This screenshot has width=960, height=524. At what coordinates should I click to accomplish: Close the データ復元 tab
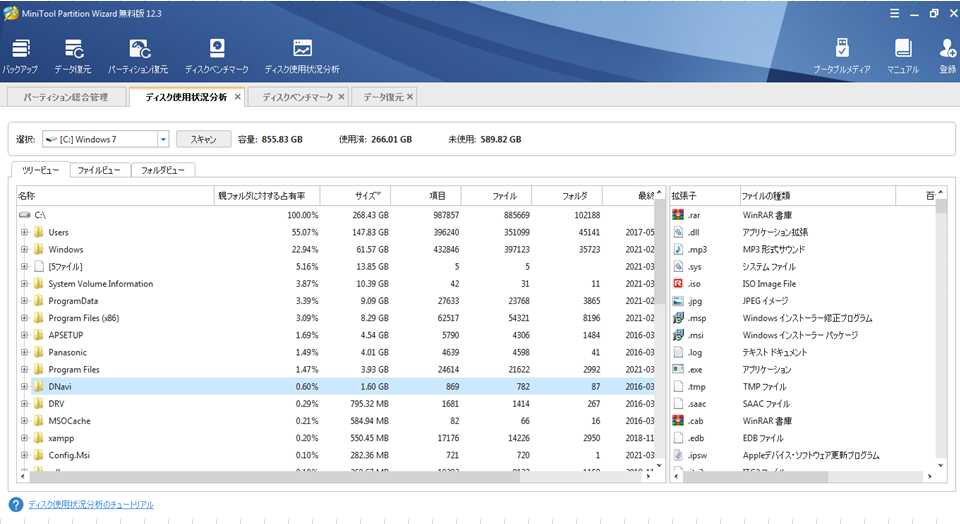410,97
